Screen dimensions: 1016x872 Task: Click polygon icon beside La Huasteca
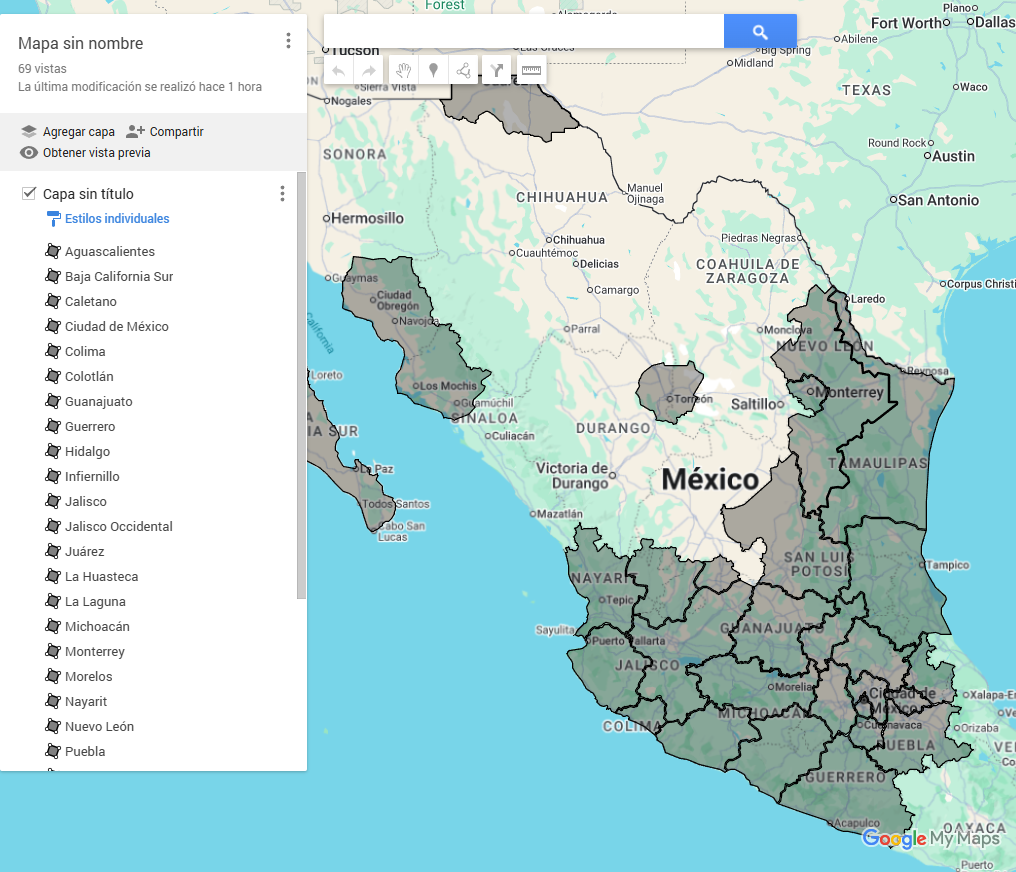pos(53,576)
